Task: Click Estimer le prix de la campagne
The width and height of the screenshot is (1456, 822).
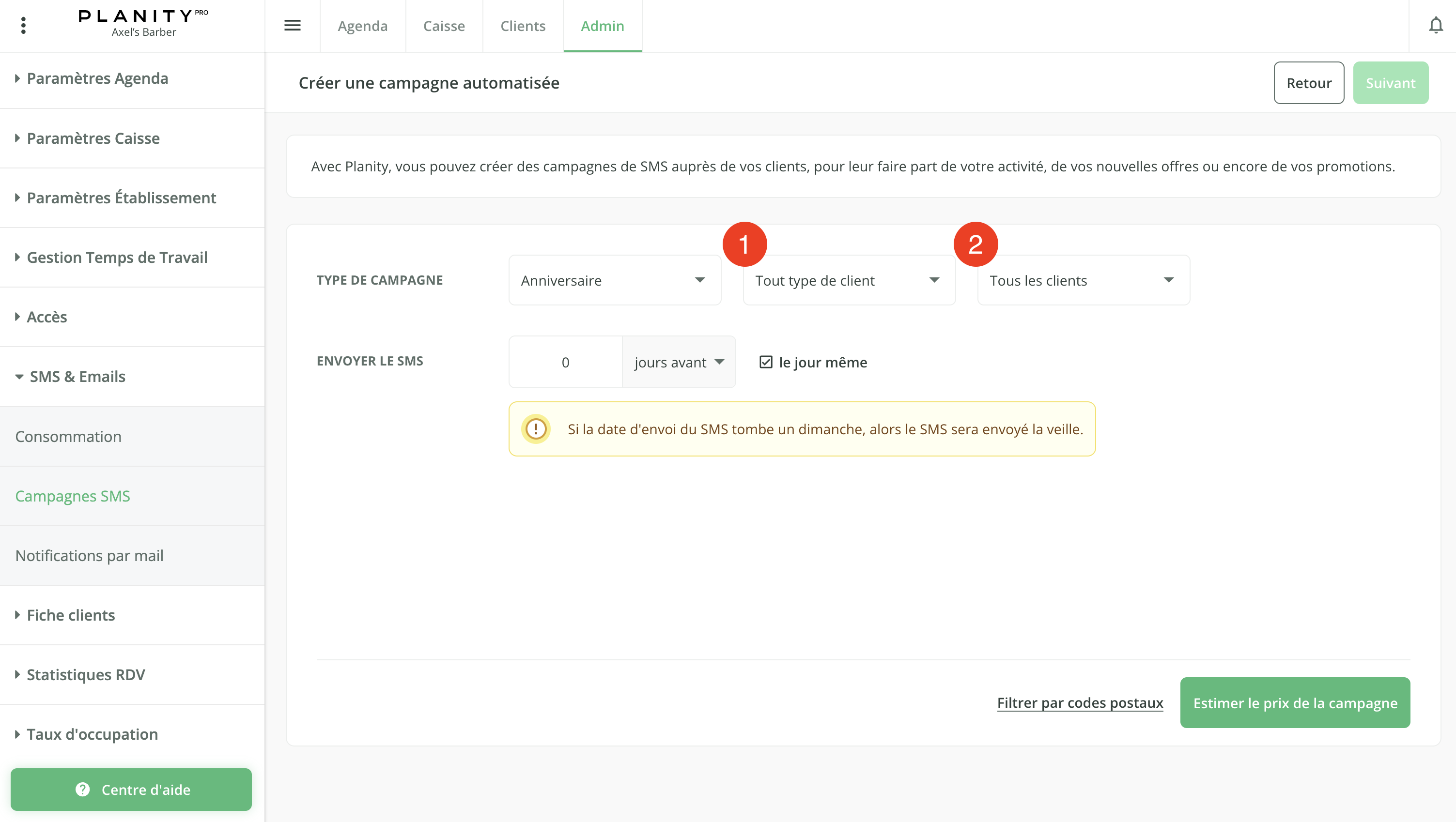Action: [1294, 703]
